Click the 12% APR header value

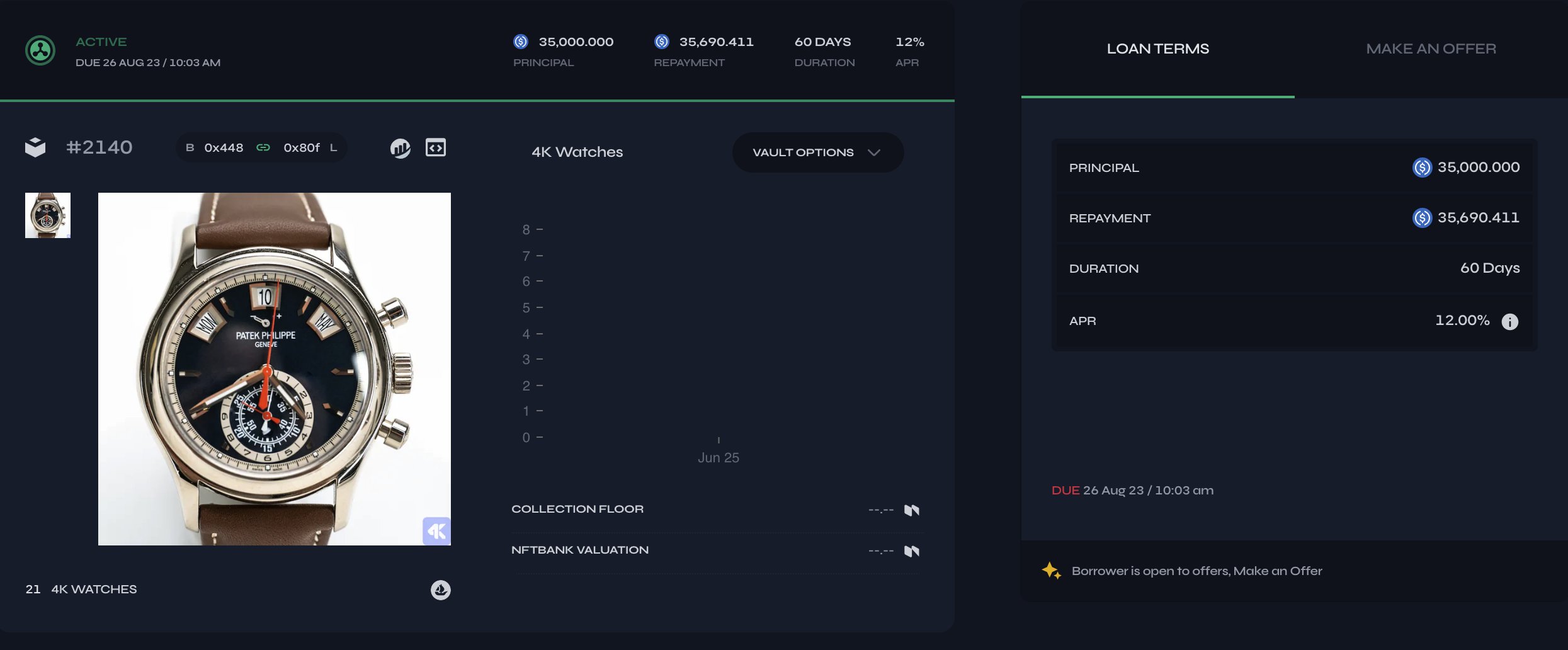(x=910, y=42)
